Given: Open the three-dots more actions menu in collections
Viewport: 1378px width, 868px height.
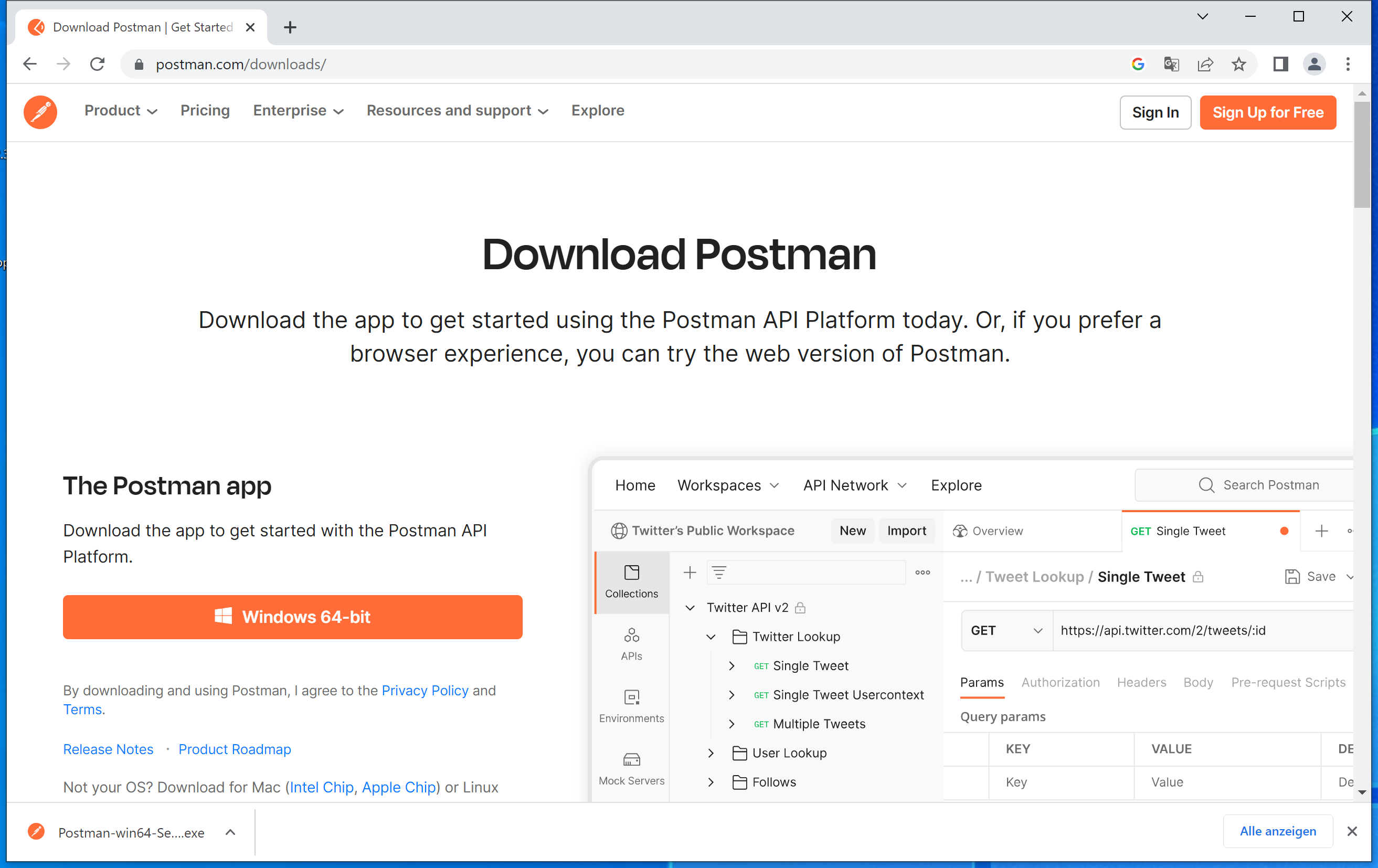Looking at the screenshot, I should point(922,572).
